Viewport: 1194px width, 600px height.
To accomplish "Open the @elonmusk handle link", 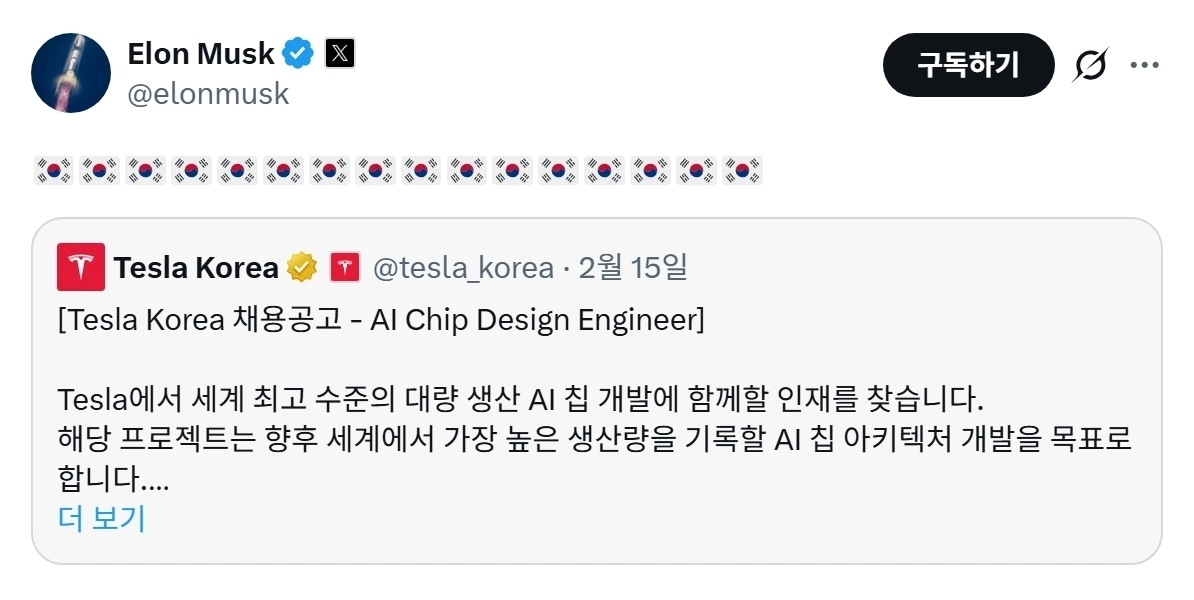I will coord(208,94).
